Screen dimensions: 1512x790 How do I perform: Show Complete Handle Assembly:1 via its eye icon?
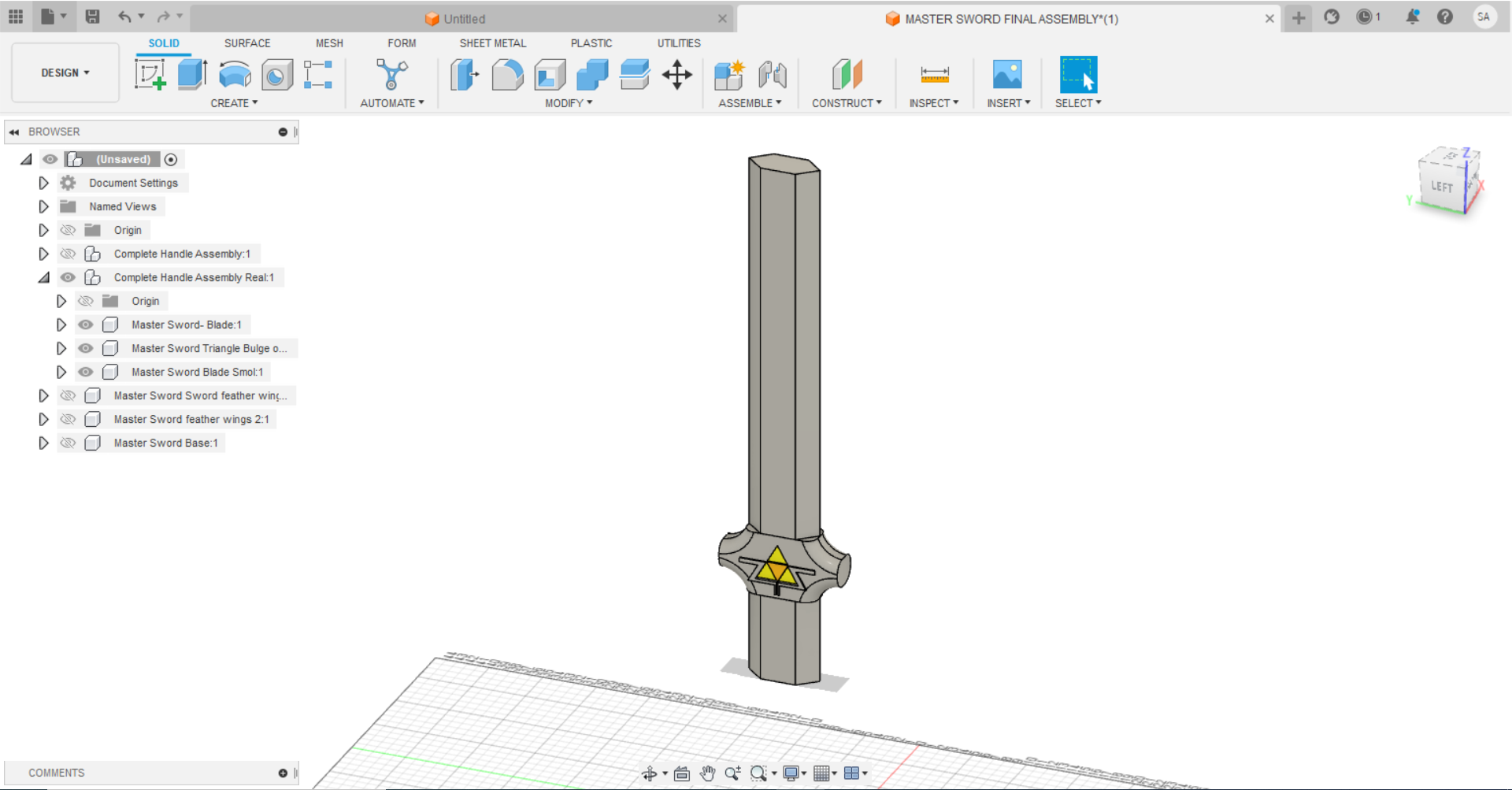pyautogui.click(x=69, y=254)
